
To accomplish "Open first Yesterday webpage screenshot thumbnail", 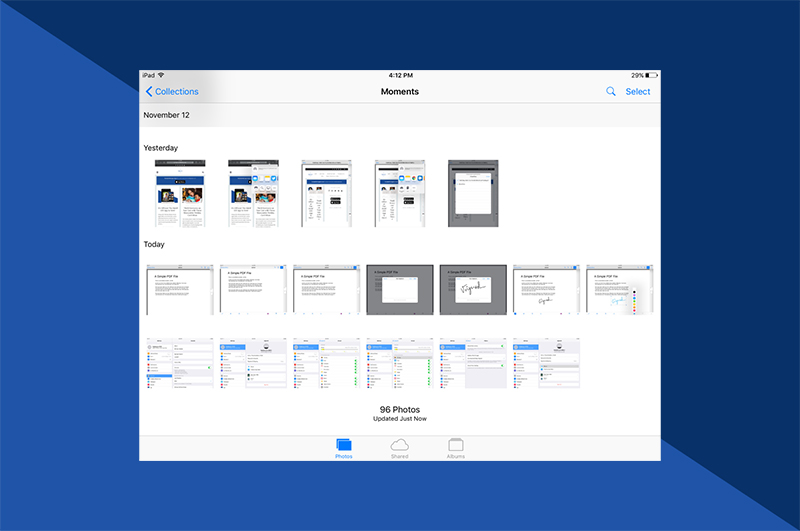I will 180,193.
